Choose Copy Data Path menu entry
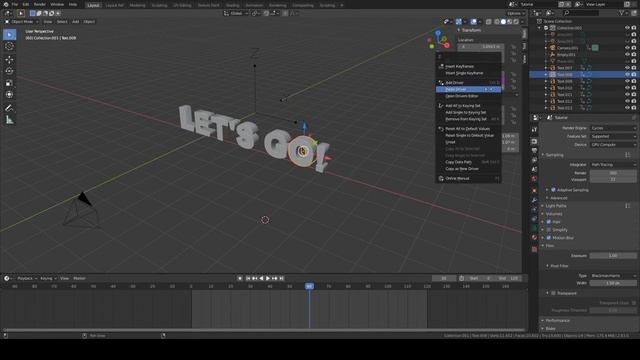The width and height of the screenshot is (640, 360). click(468, 162)
